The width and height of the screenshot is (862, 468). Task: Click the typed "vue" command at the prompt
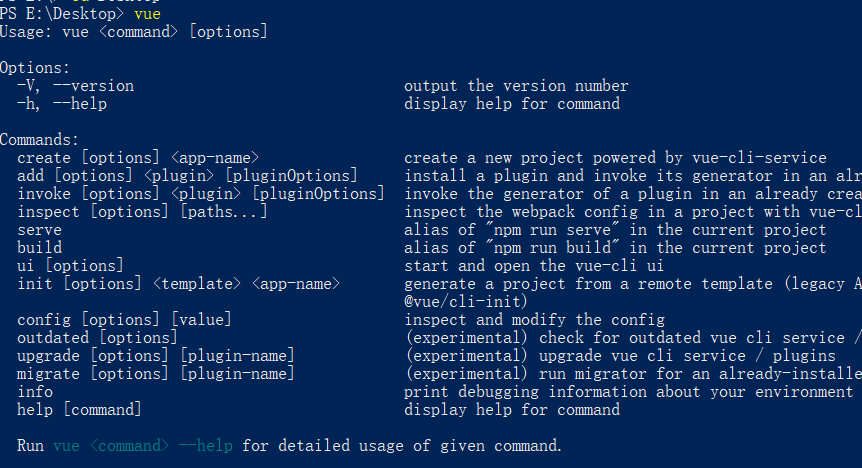pos(146,15)
